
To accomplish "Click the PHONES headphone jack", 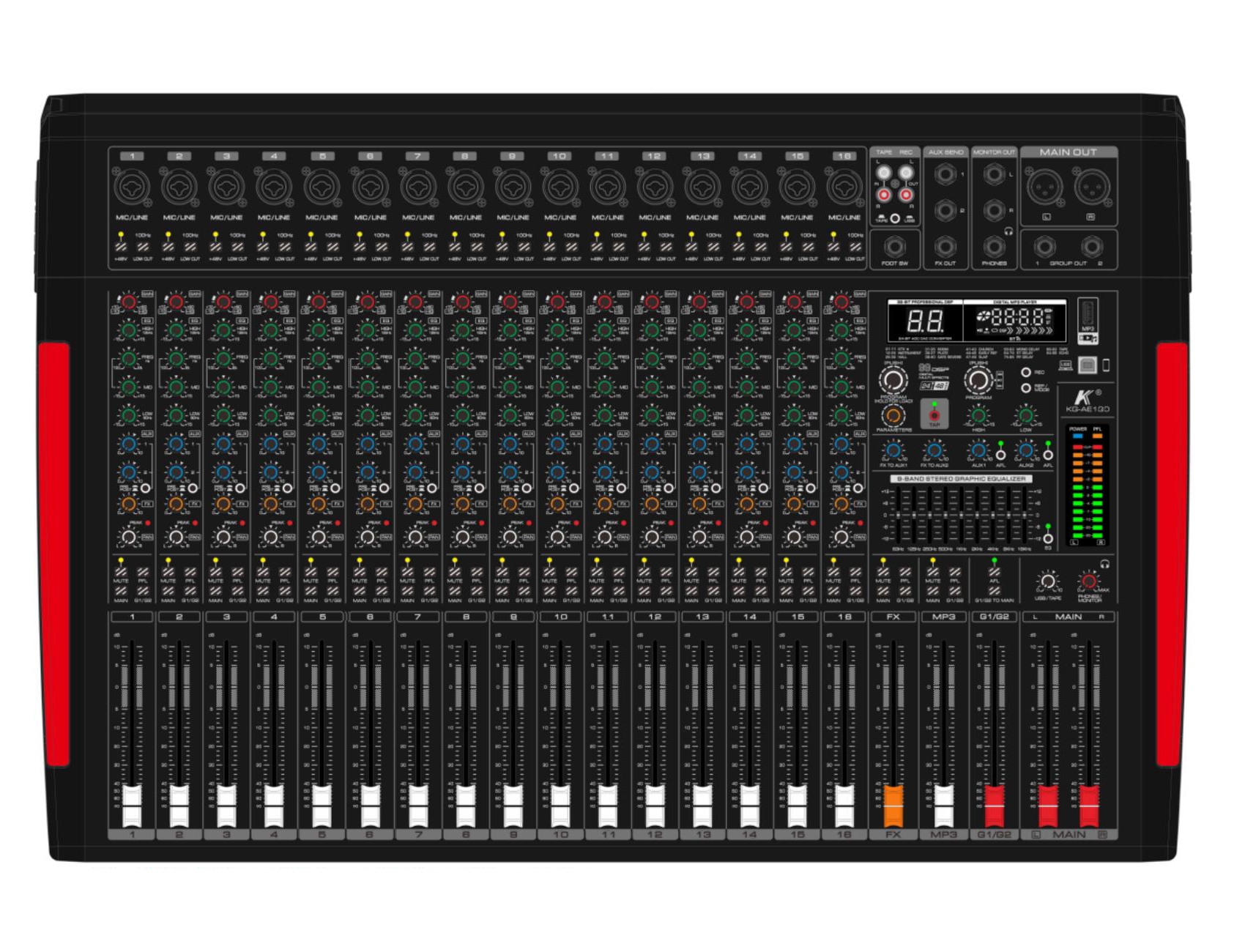I will pos(994,247).
